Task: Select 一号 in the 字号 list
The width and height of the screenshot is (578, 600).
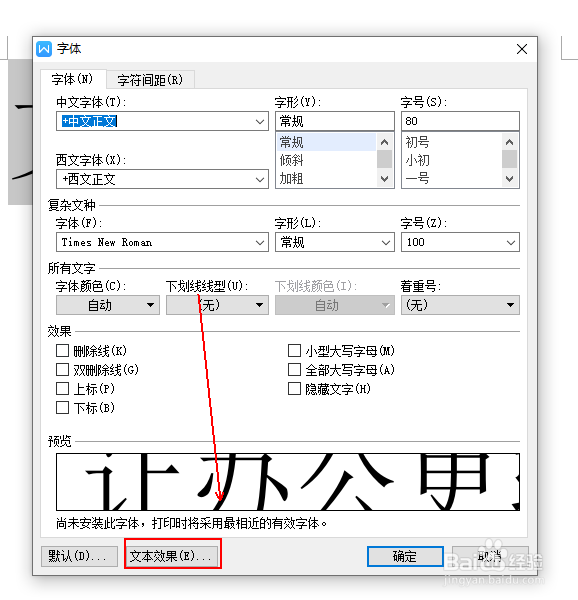Action: 452,178
